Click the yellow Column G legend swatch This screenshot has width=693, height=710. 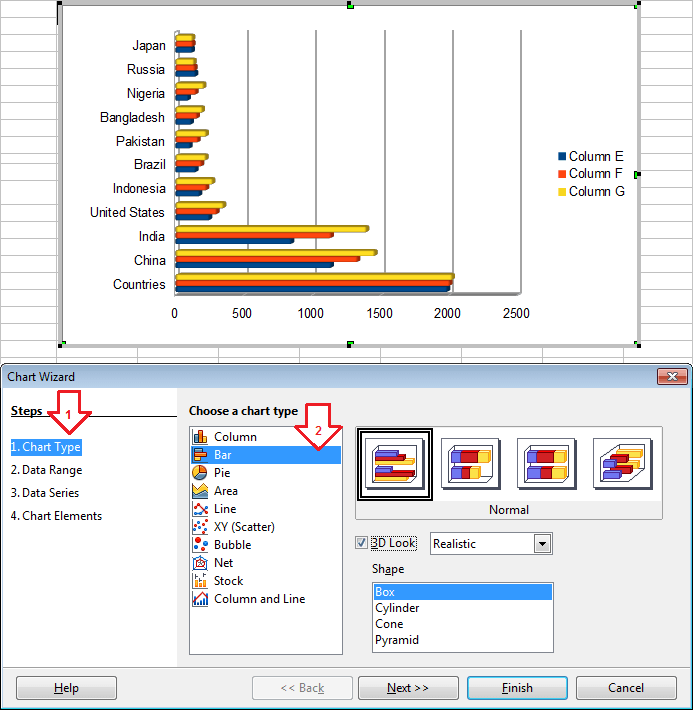pos(562,192)
